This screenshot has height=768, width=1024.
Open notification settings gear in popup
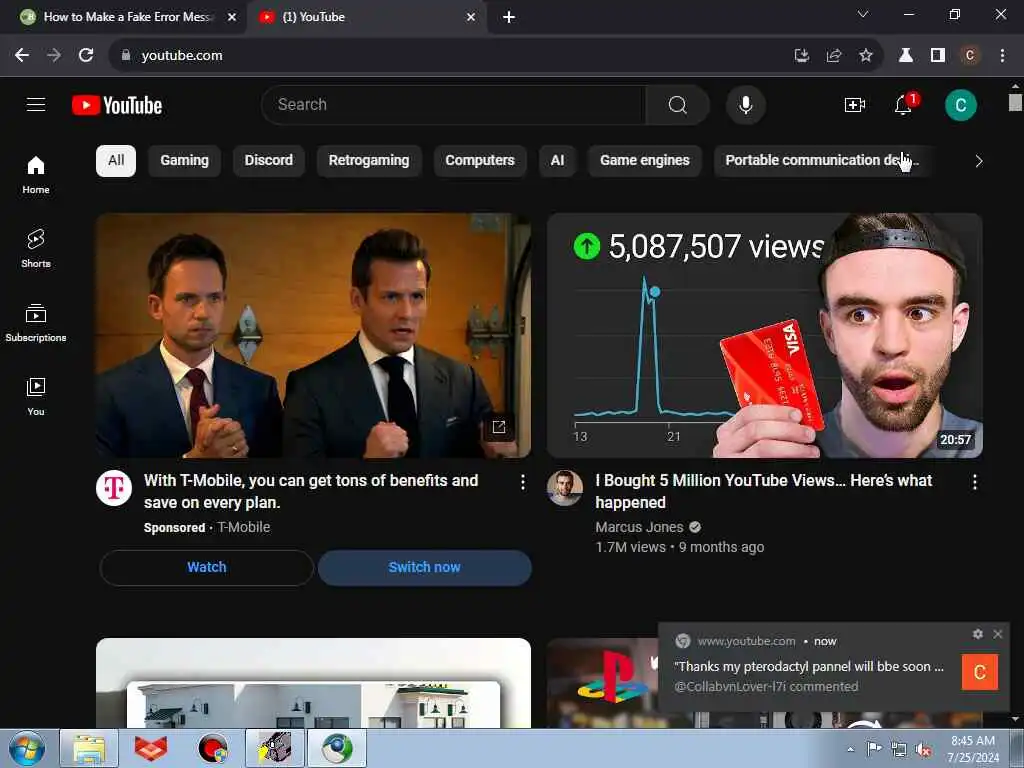[x=977, y=633]
